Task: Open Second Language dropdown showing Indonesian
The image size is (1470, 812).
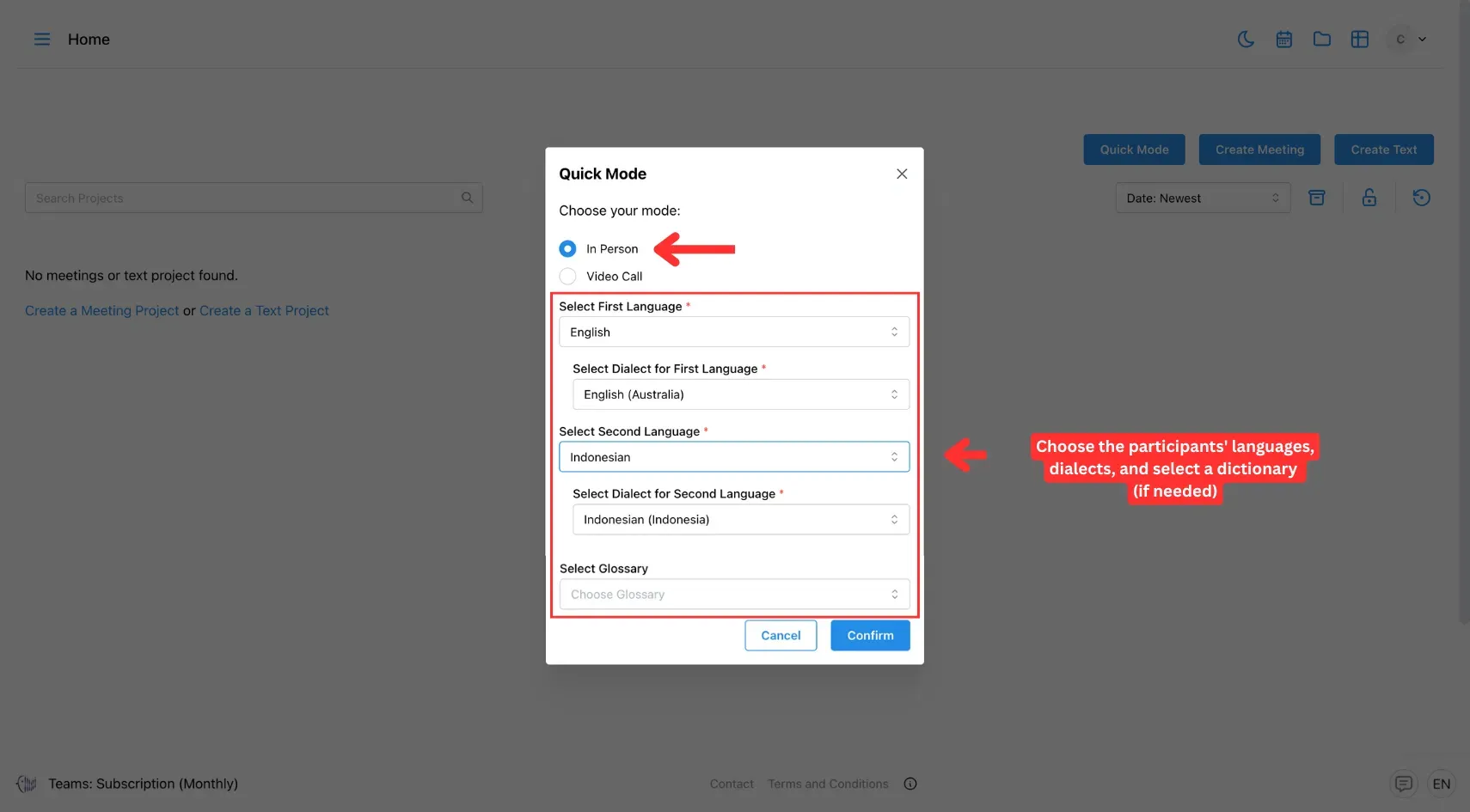Action: click(x=734, y=457)
